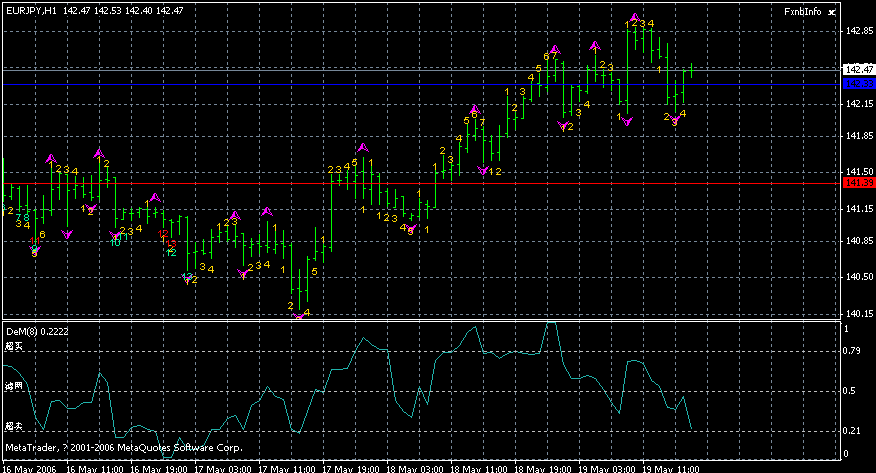Click the 141.15 price scale value

coord(859,209)
